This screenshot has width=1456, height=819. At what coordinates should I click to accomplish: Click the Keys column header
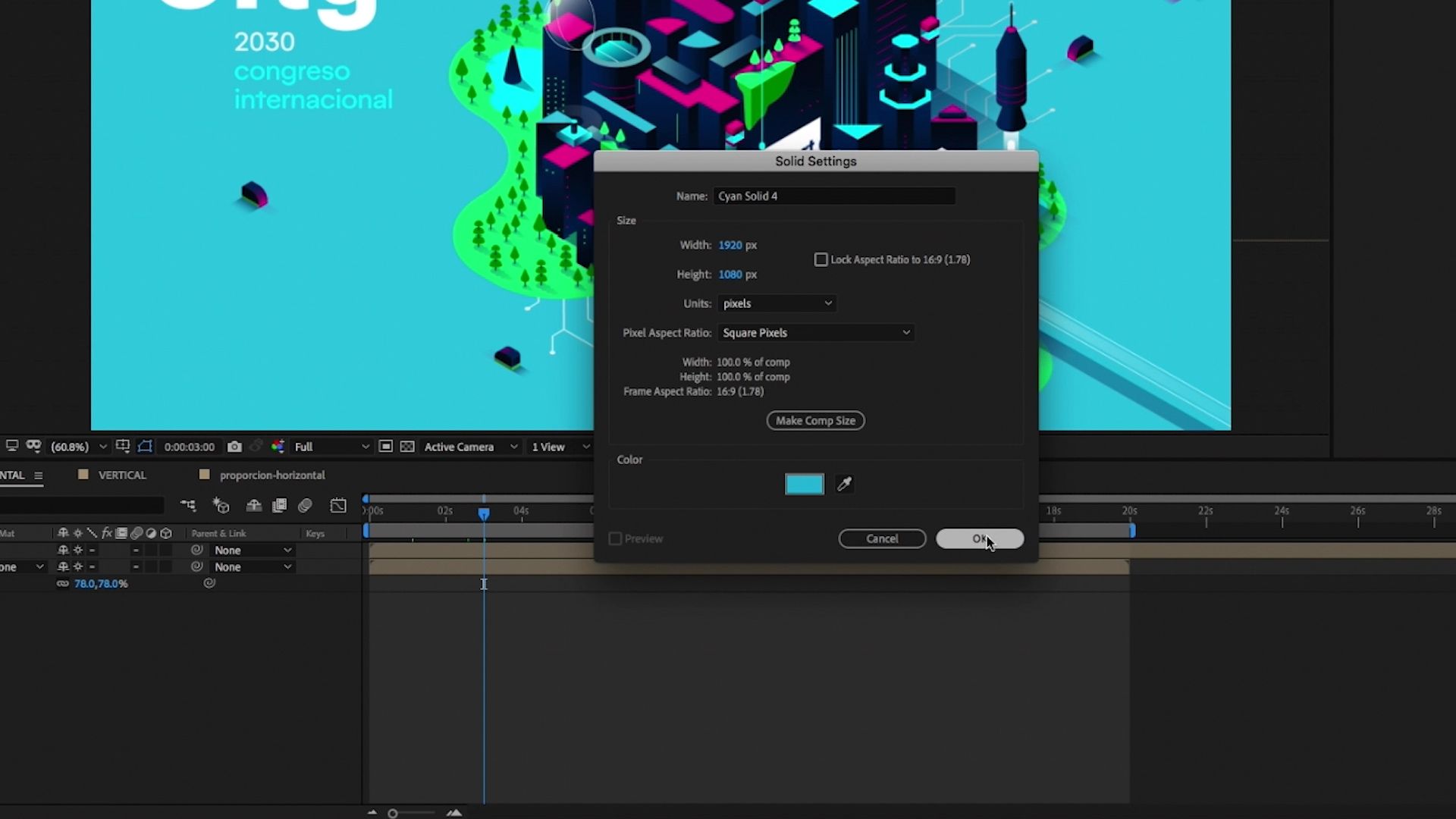tap(315, 533)
